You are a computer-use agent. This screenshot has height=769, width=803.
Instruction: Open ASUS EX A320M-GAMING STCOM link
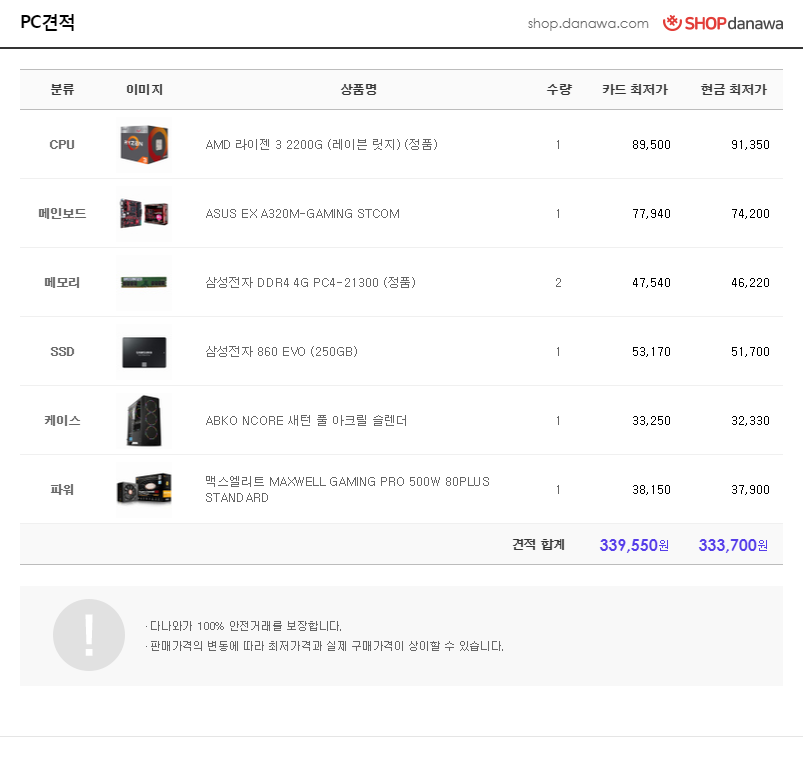tap(302, 214)
